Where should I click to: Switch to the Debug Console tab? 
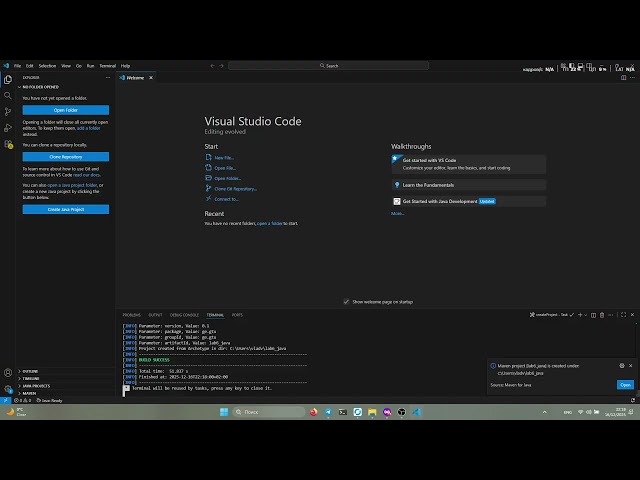184,315
